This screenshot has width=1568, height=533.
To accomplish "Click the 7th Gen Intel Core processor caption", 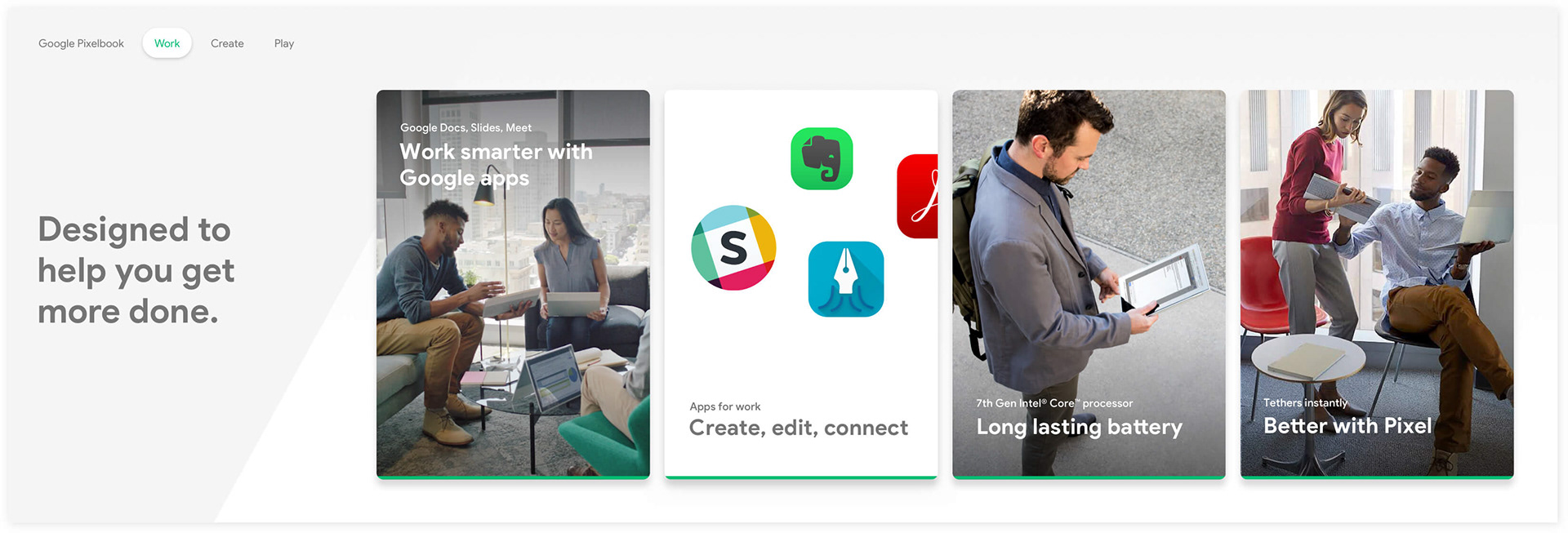I will pyautogui.click(x=1054, y=403).
